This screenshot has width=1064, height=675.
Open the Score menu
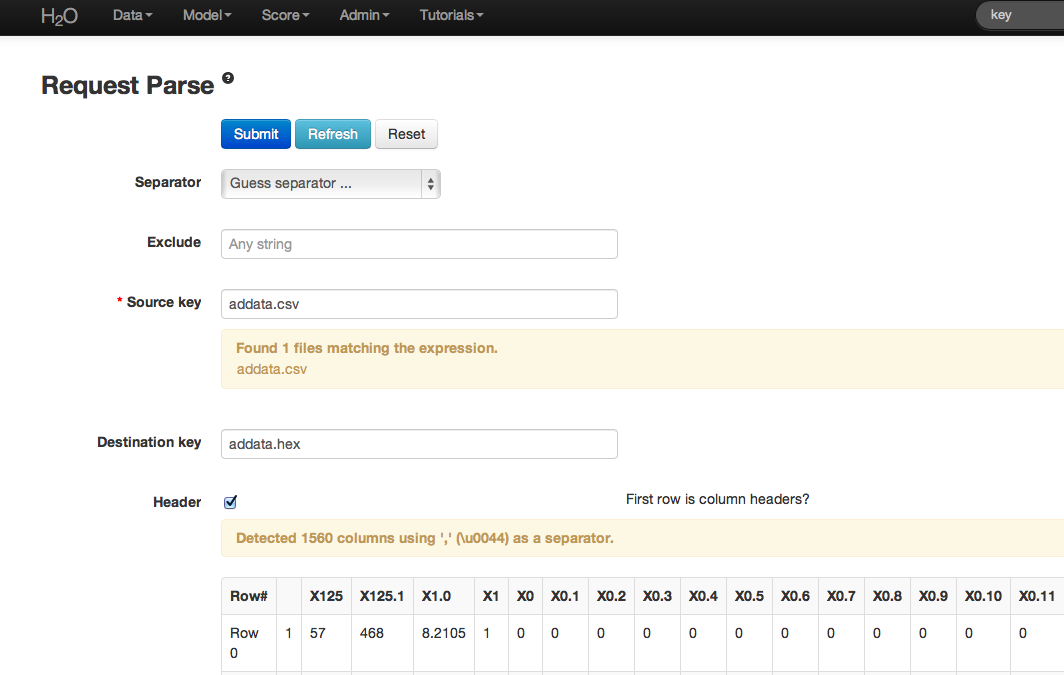pos(285,16)
